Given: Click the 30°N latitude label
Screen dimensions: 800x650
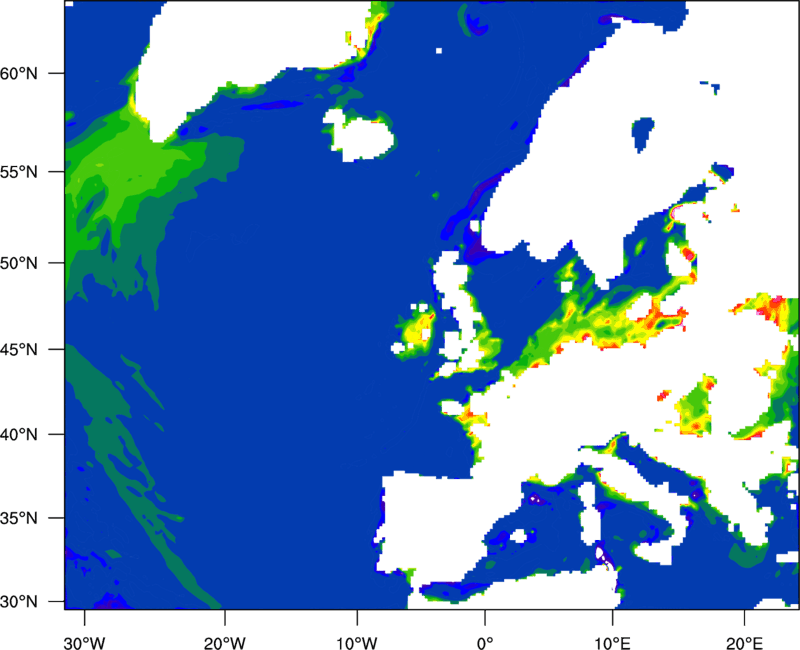Looking at the screenshot, I should tap(19, 602).
